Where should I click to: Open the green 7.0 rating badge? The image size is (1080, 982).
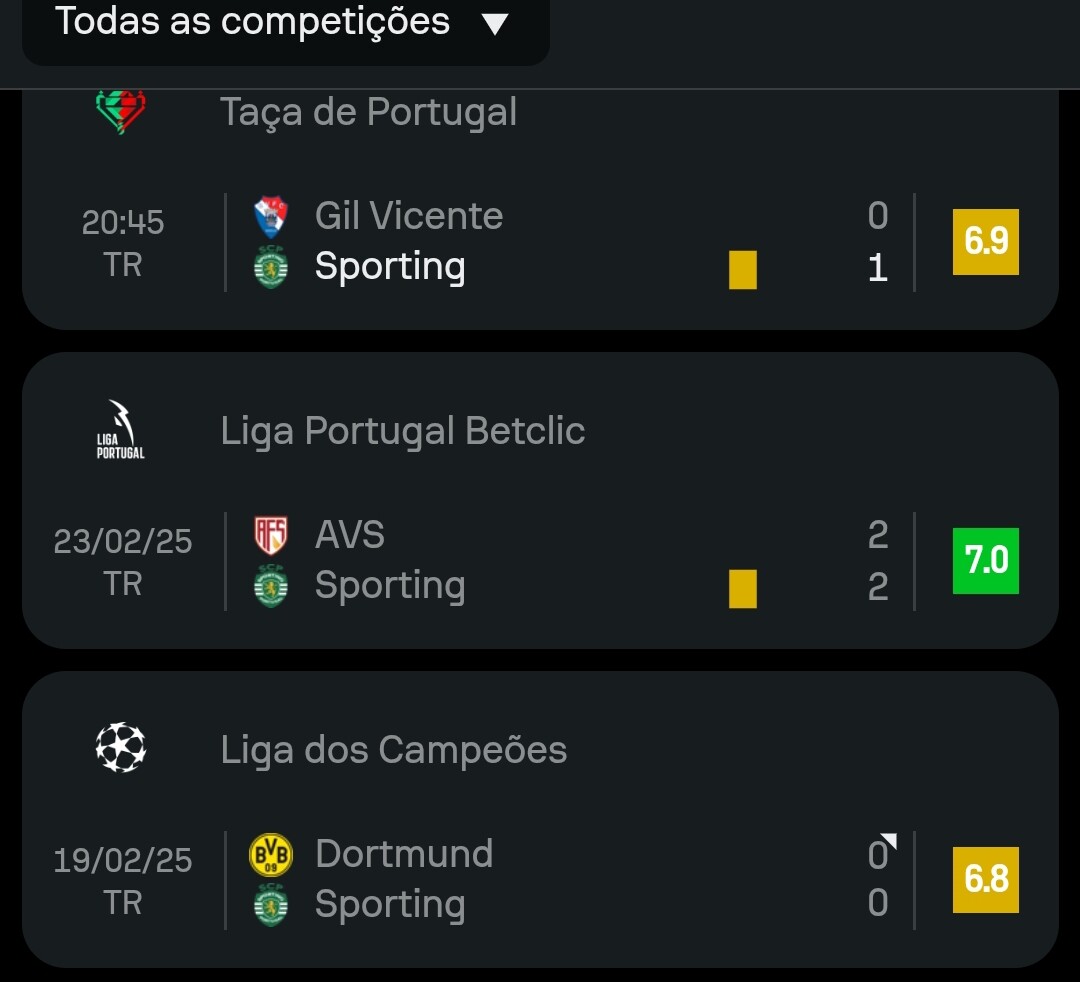985,561
